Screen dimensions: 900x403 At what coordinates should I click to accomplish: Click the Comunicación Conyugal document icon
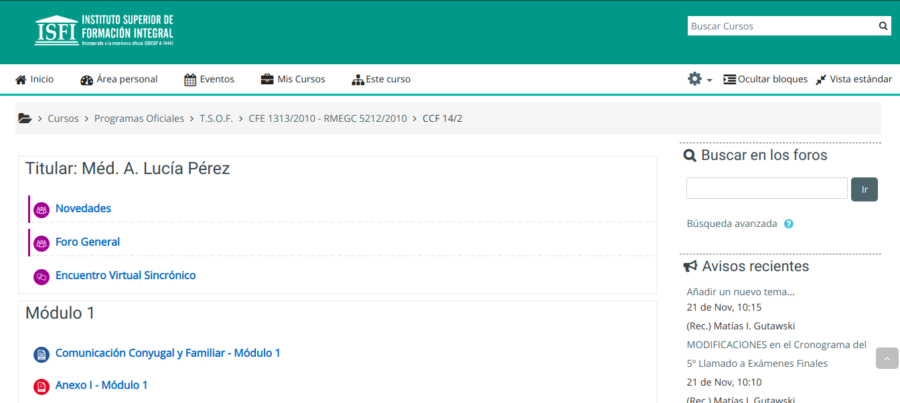tap(41, 354)
